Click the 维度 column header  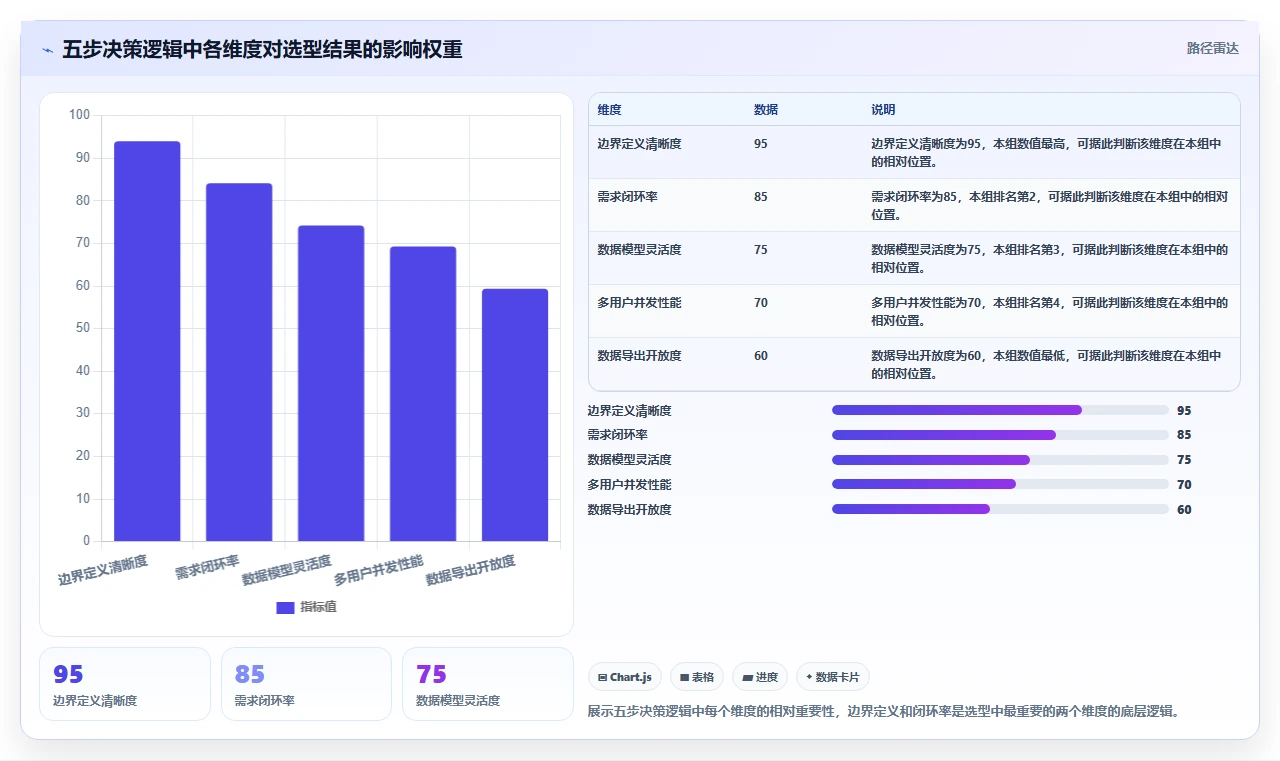tap(609, 110)
